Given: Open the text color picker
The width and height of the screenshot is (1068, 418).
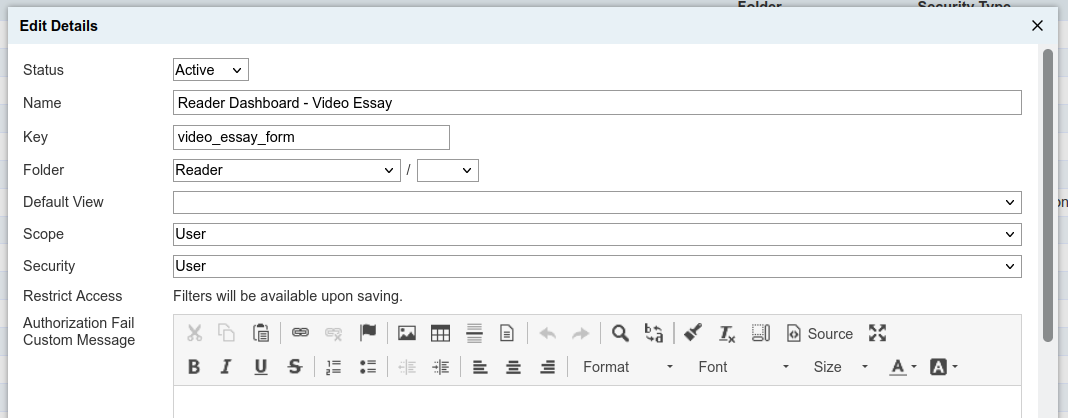Looking at the screenshot, I should click(x=902, y=367).
